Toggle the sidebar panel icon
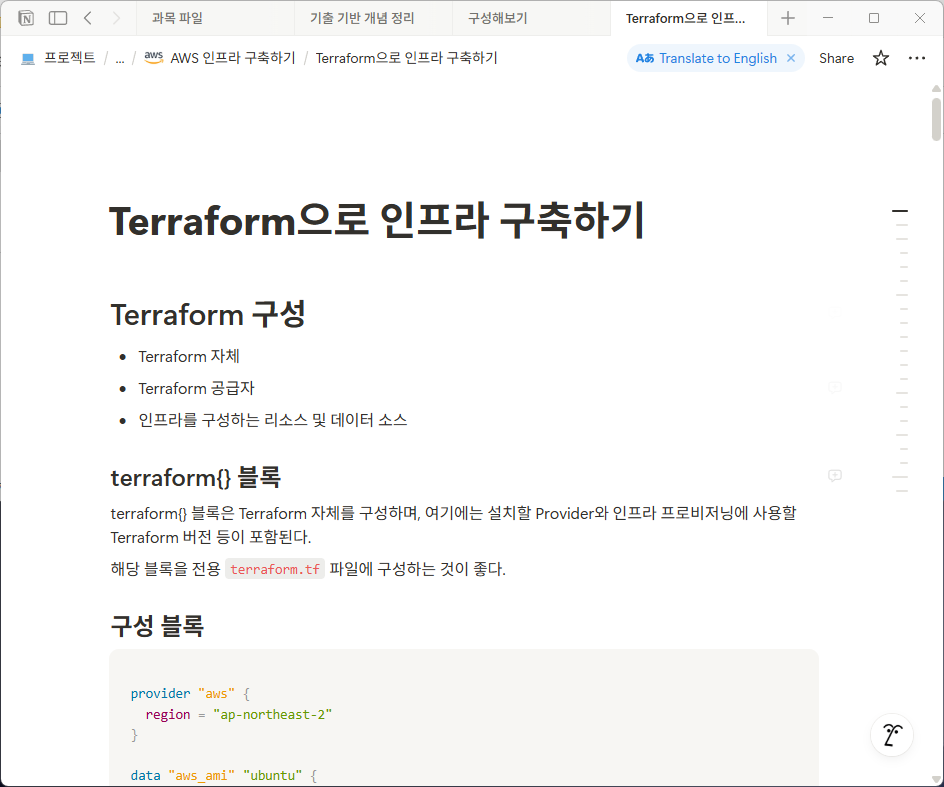Viewport: 944px width, 787px height. (x=58, y=18)
